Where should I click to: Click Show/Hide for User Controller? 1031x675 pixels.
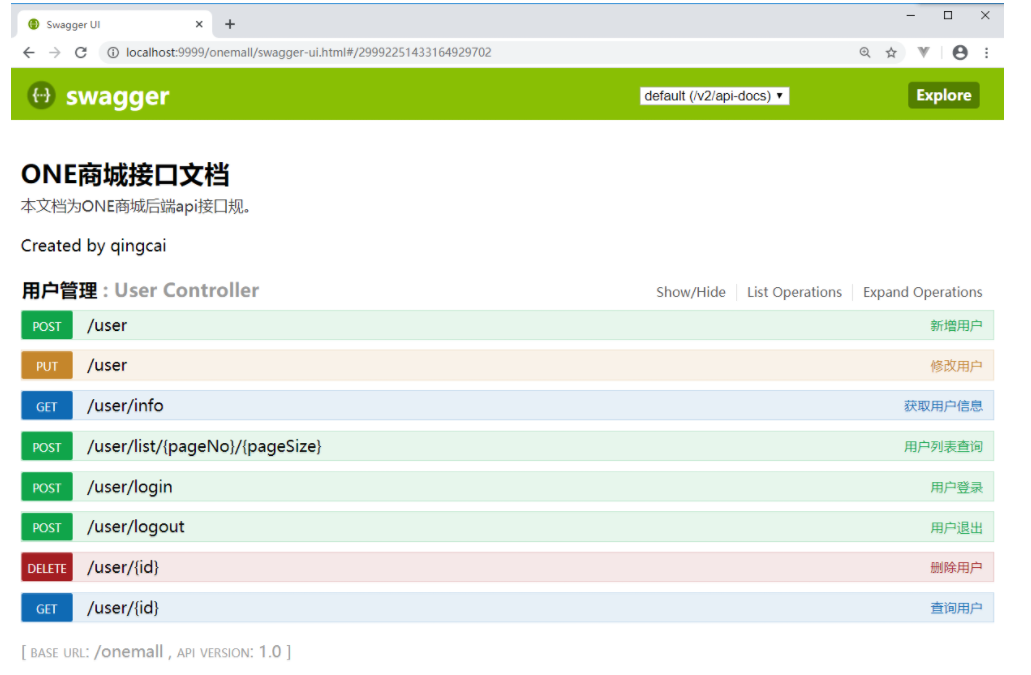(x=690, y=292)
